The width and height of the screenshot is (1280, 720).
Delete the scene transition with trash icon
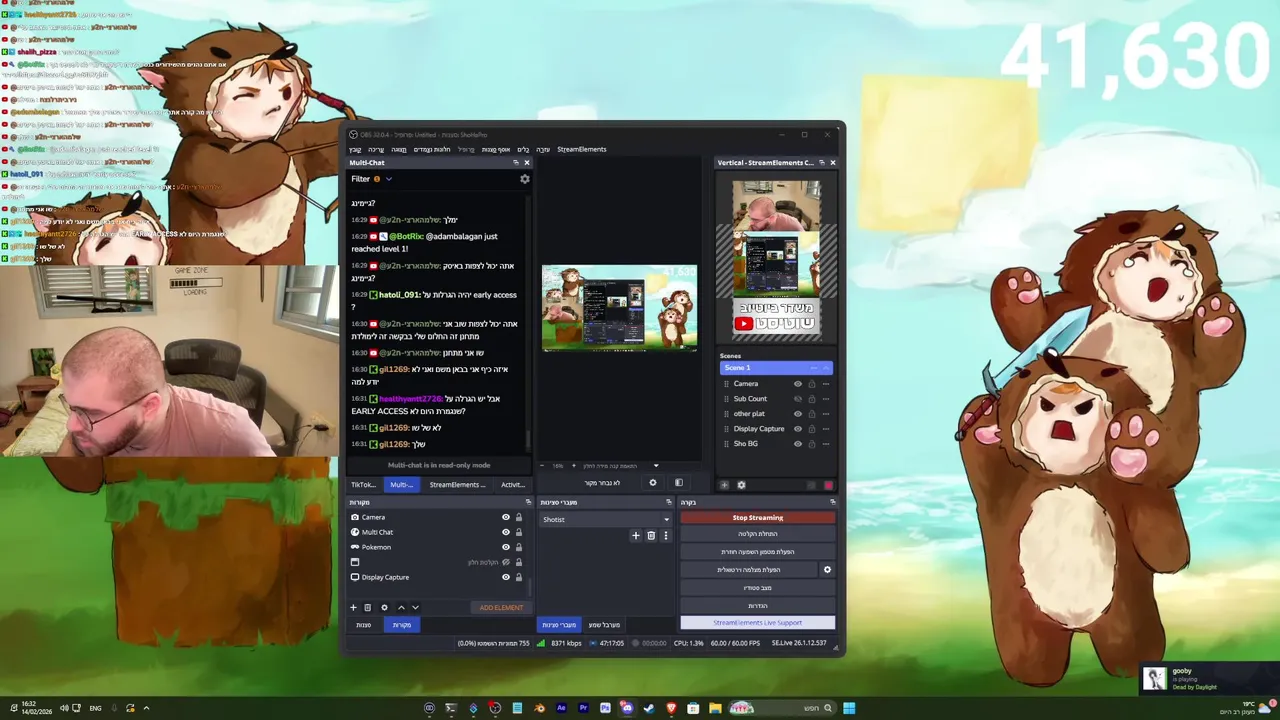[651, 535]
